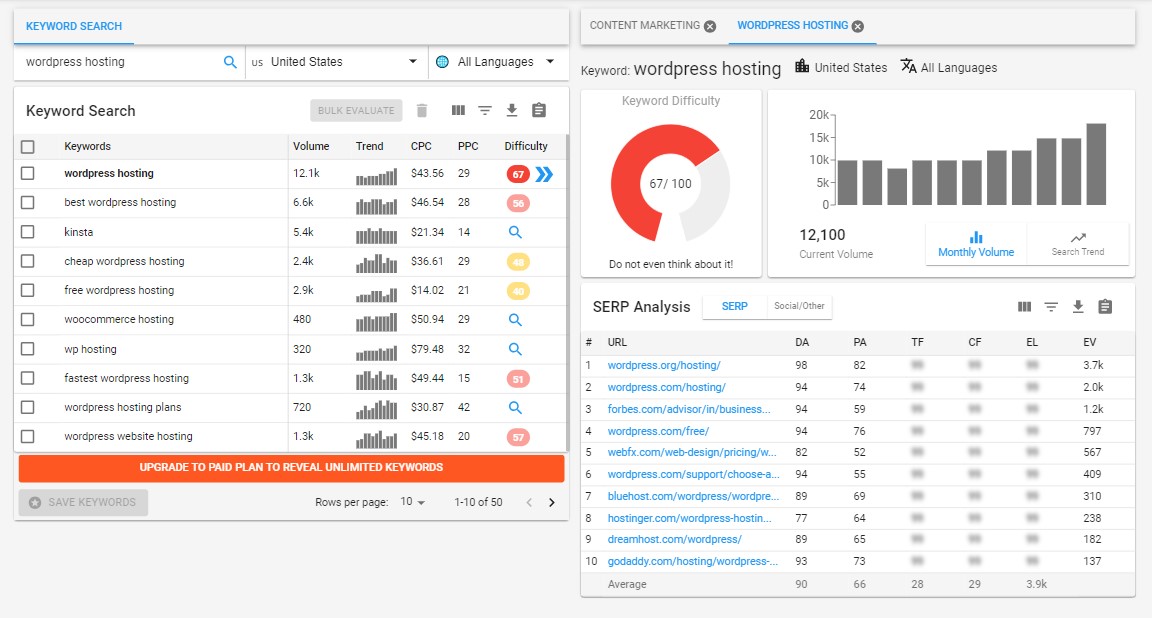Screen dimensions: 1152x618
Task: Click the search magnifier in keyword input
Action: (230, 62)
